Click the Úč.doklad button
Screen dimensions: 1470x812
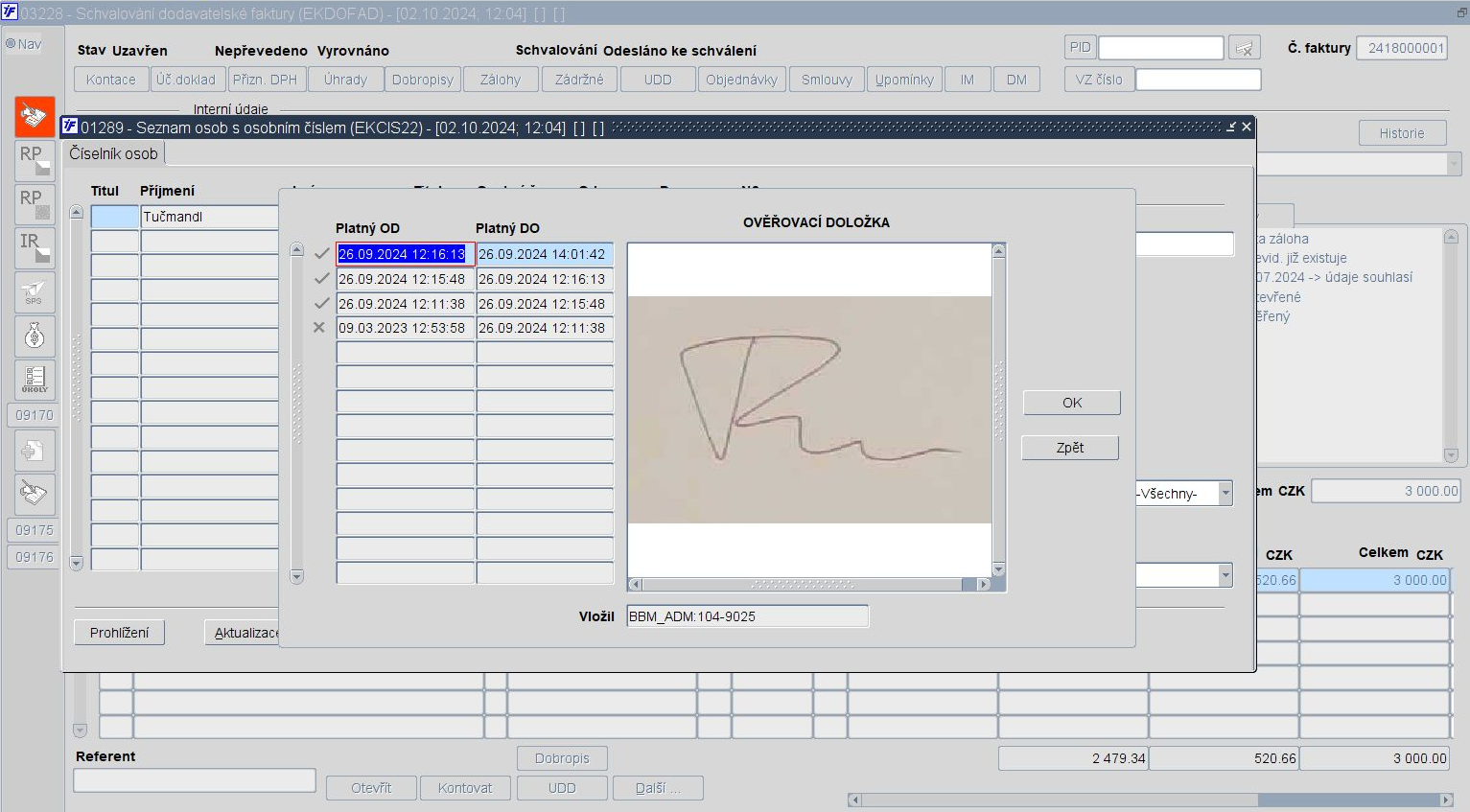pyautogui.click(x=186, y=80)
